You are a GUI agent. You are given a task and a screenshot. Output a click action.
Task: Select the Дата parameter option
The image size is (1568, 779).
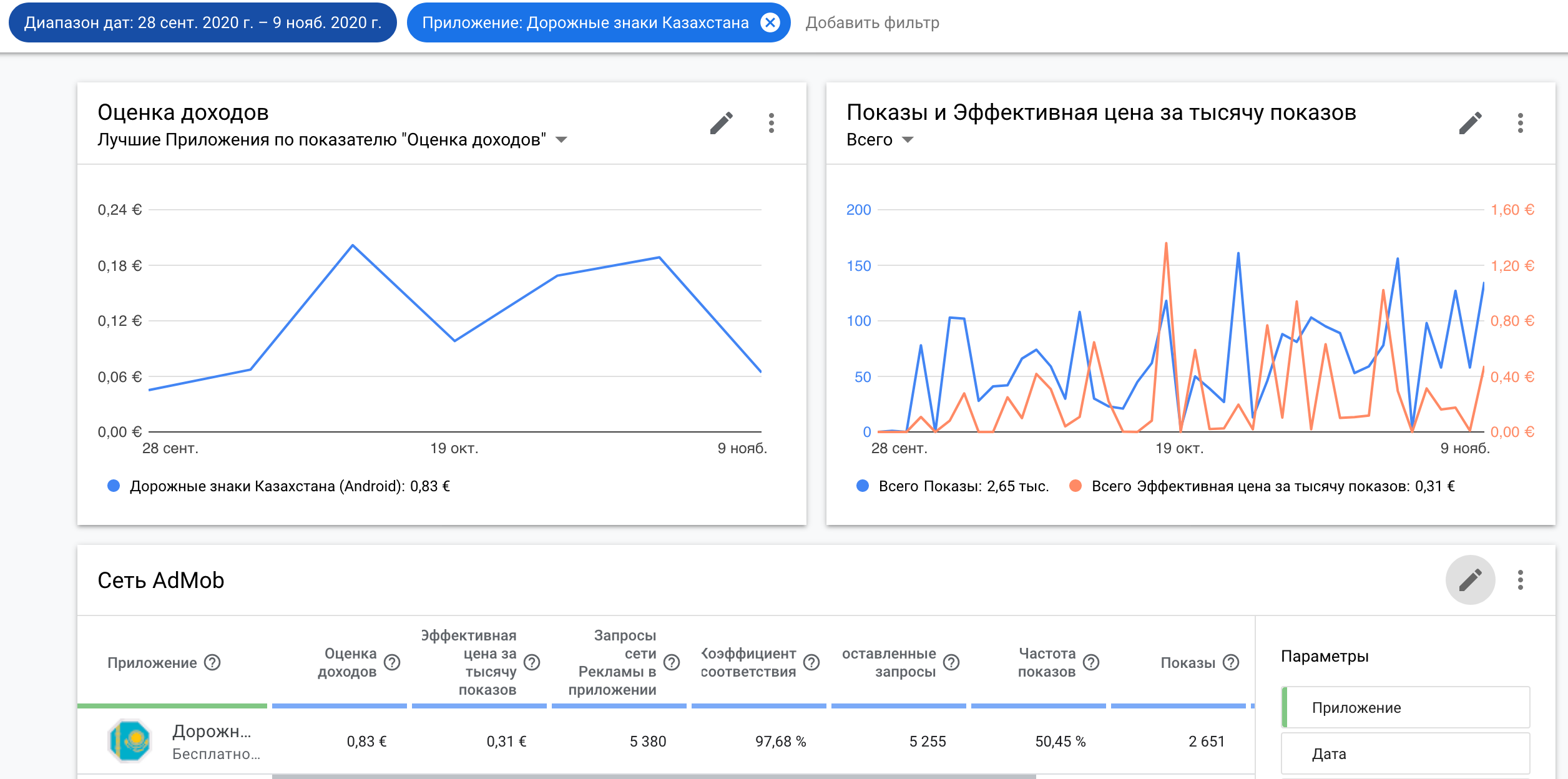tap(1406, 754)
